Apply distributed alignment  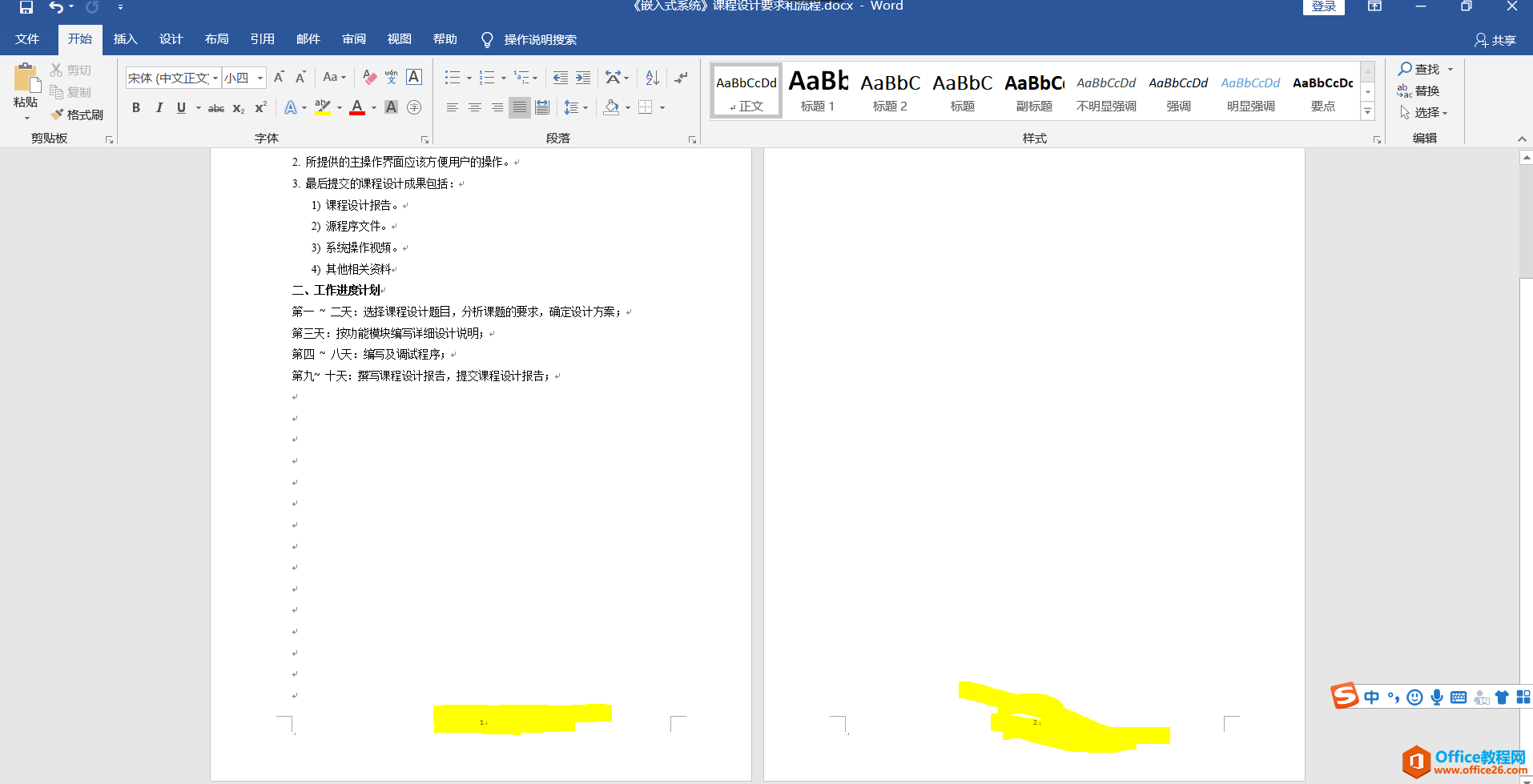coord(542,107)
